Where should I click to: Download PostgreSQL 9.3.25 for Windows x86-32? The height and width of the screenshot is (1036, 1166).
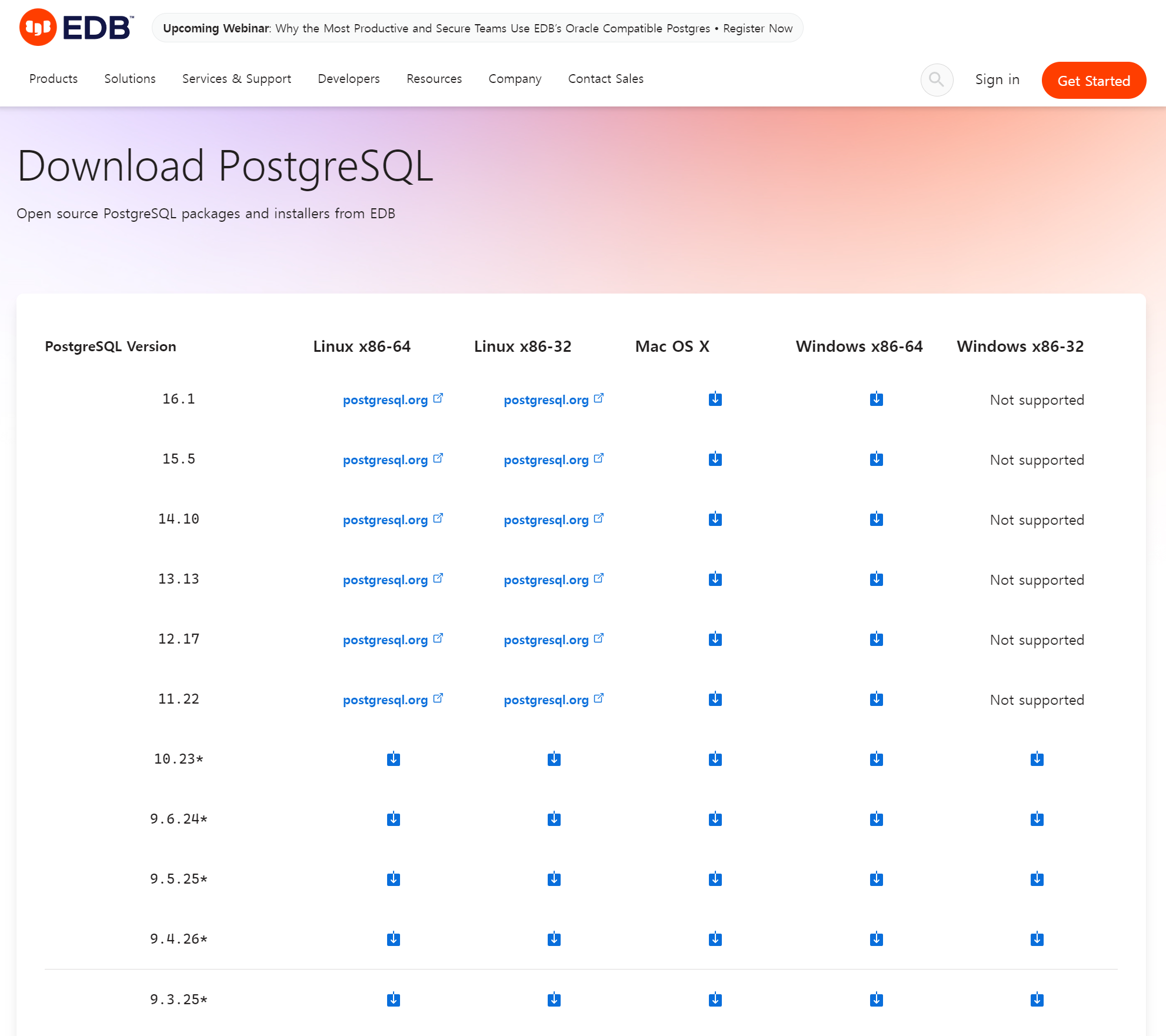coord(1037,1000)
